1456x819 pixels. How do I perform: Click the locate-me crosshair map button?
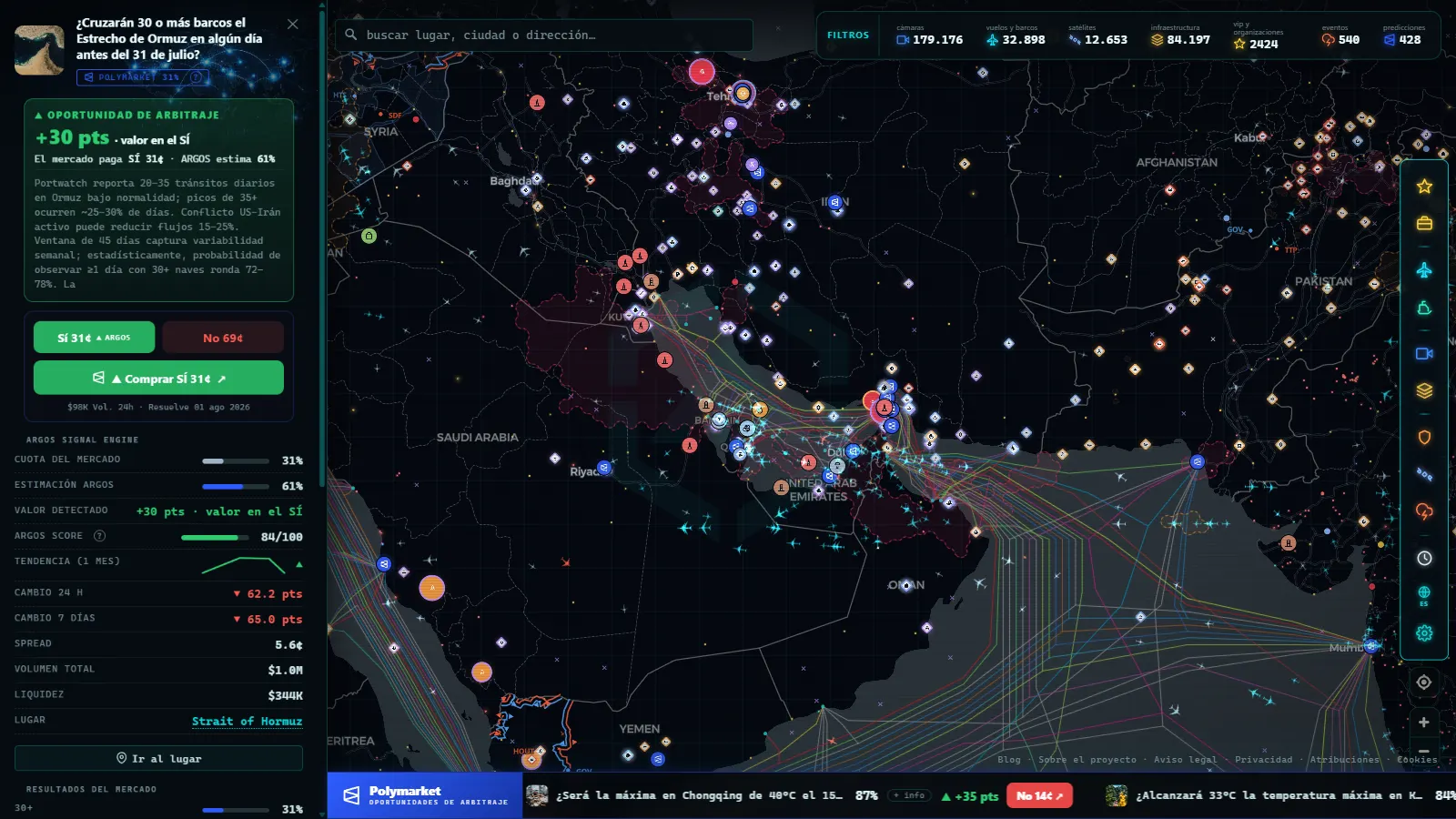tap(1424, 682)
